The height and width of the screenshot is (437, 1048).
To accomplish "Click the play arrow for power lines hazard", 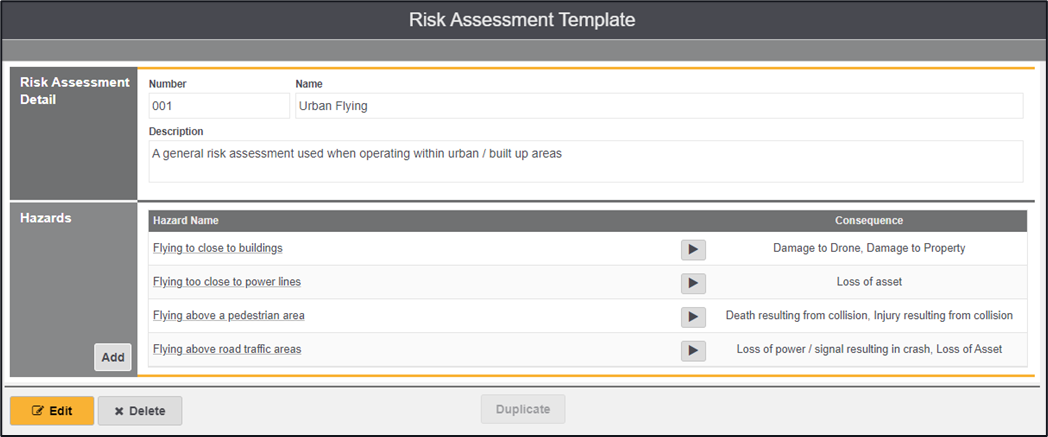I will (693, 283).
